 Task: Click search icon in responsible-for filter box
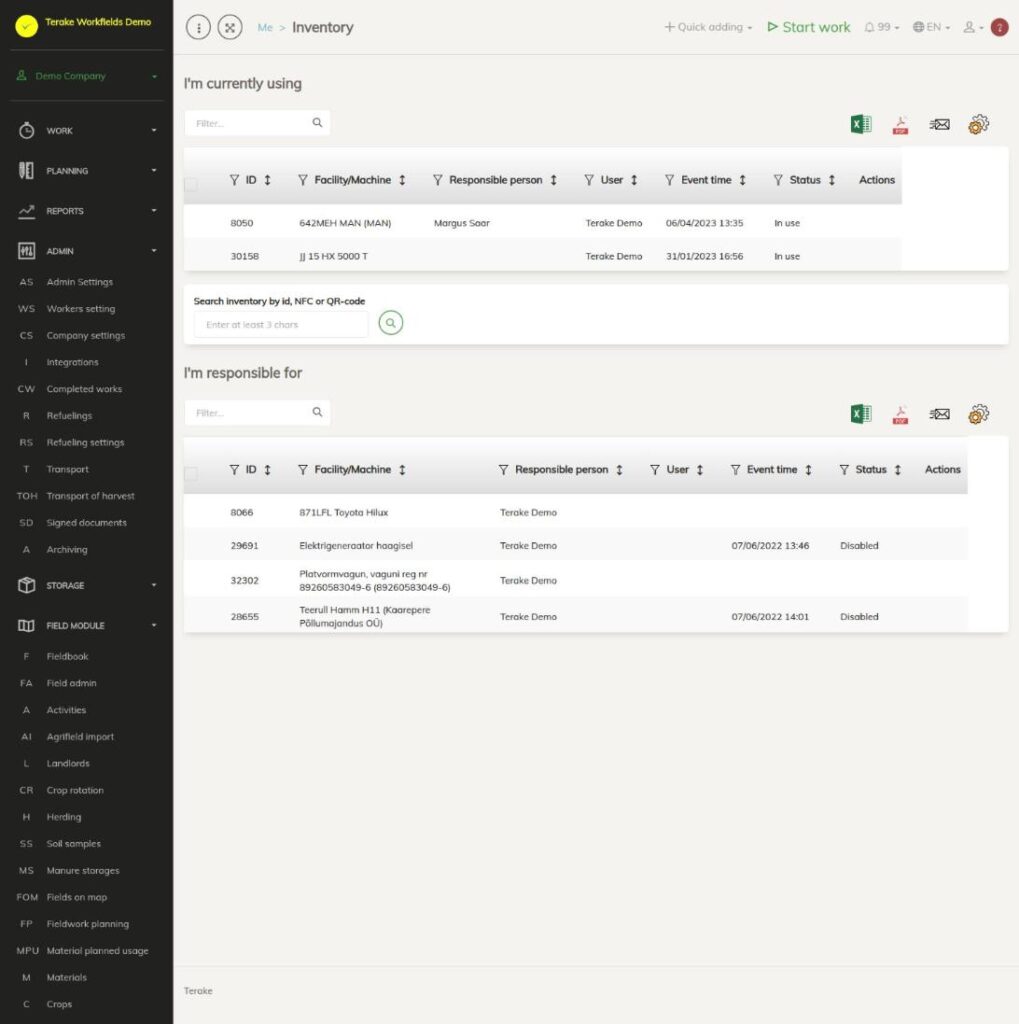[x=317, y=412]
